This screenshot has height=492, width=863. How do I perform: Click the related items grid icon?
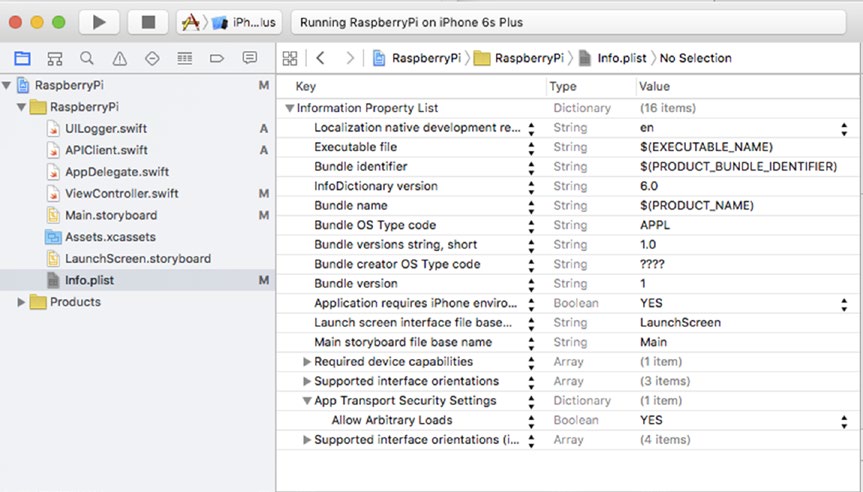coord(290,58)
